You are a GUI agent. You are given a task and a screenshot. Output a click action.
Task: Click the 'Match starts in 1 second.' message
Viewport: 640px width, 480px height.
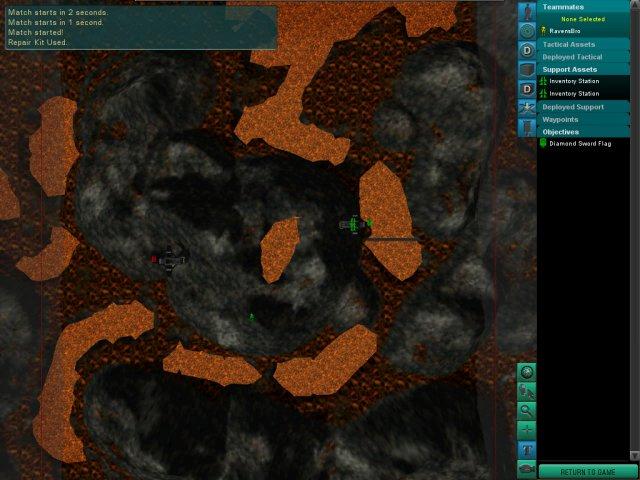point(56,22)
